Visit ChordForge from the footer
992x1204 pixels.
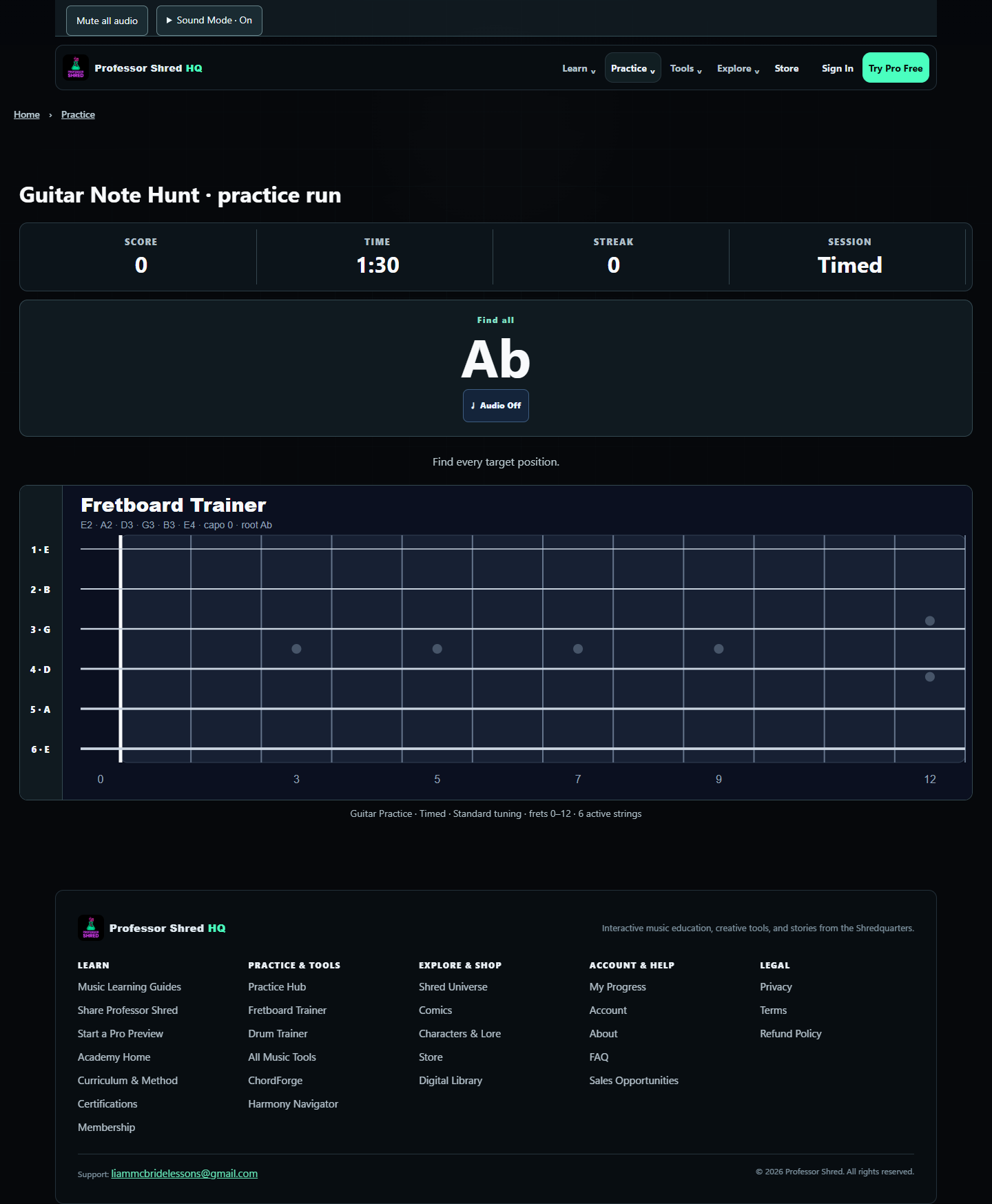pos(276,1081)
